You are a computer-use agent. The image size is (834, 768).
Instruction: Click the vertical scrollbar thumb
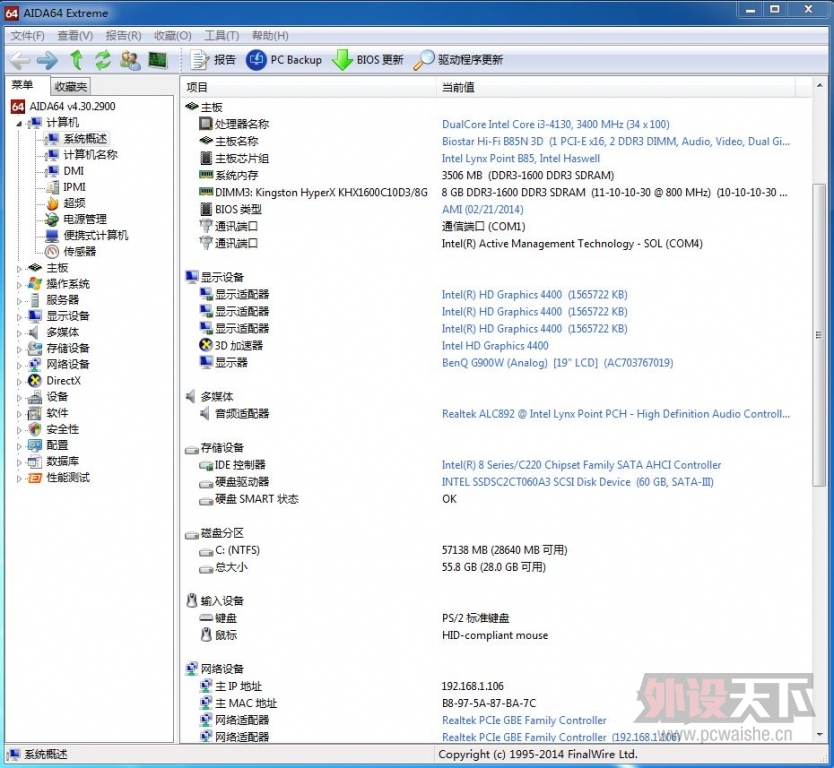(819, 335)
